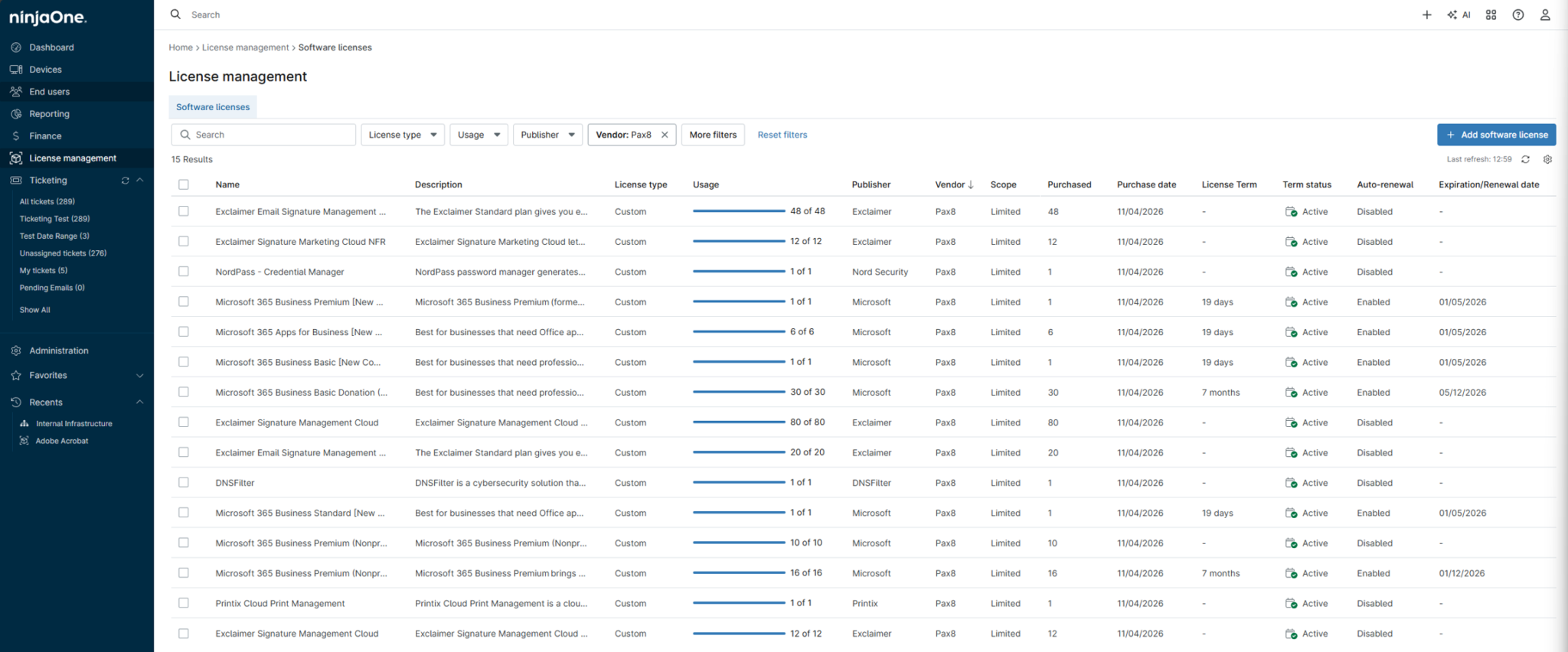Check the NordPass - Credential Manager row
Image resolution: width=1568 pixels, height=652 pixels.
[x=184, y=272]
